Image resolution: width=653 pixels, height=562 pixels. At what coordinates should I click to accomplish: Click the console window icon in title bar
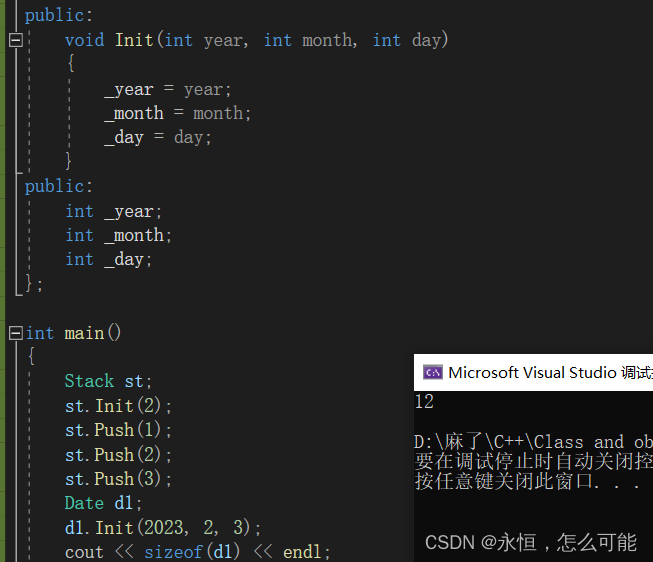(x=433, y=372)
